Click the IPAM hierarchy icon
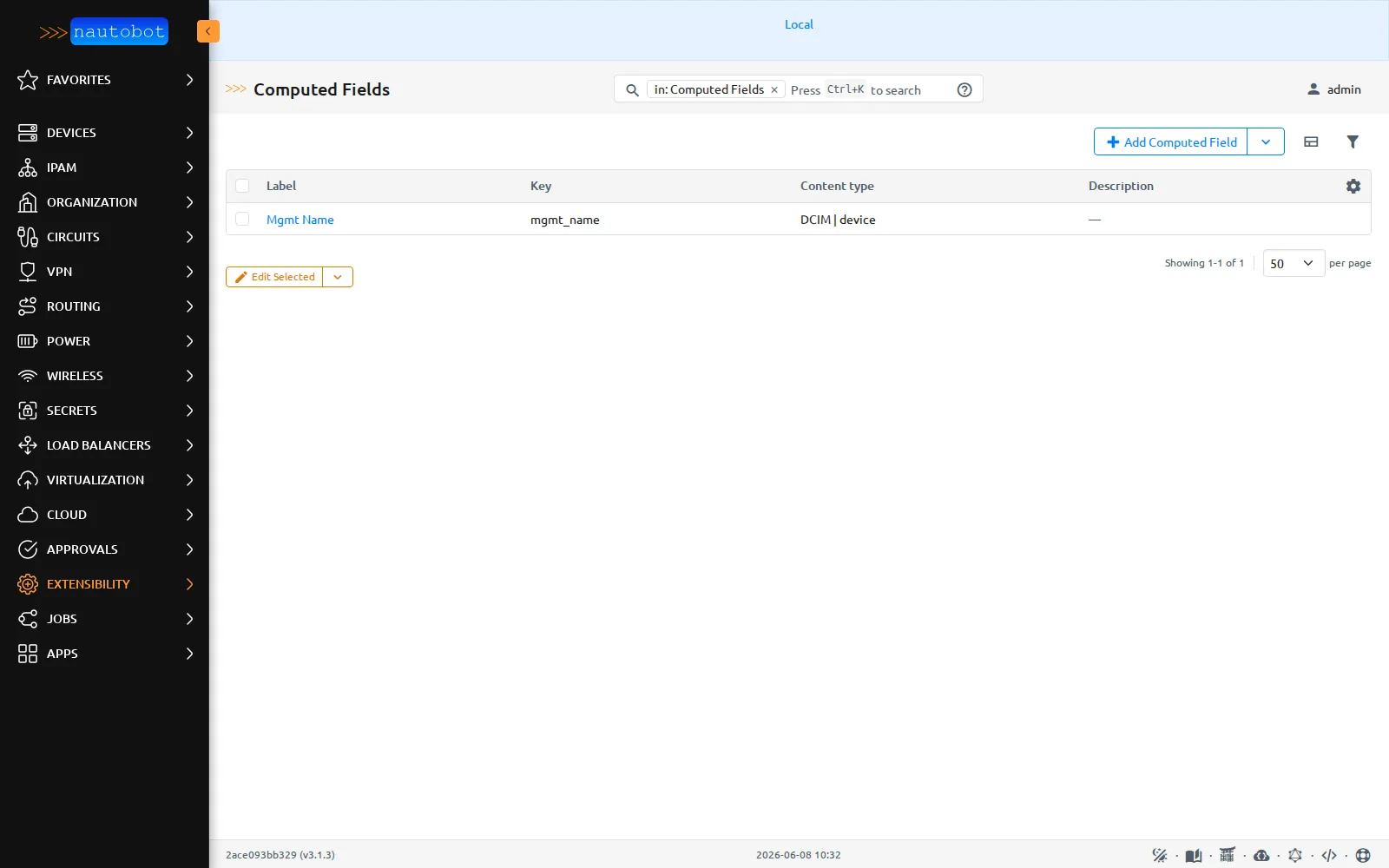This screenshot has width=1389, height=868. pyautogui.click(x=28, y=168)
